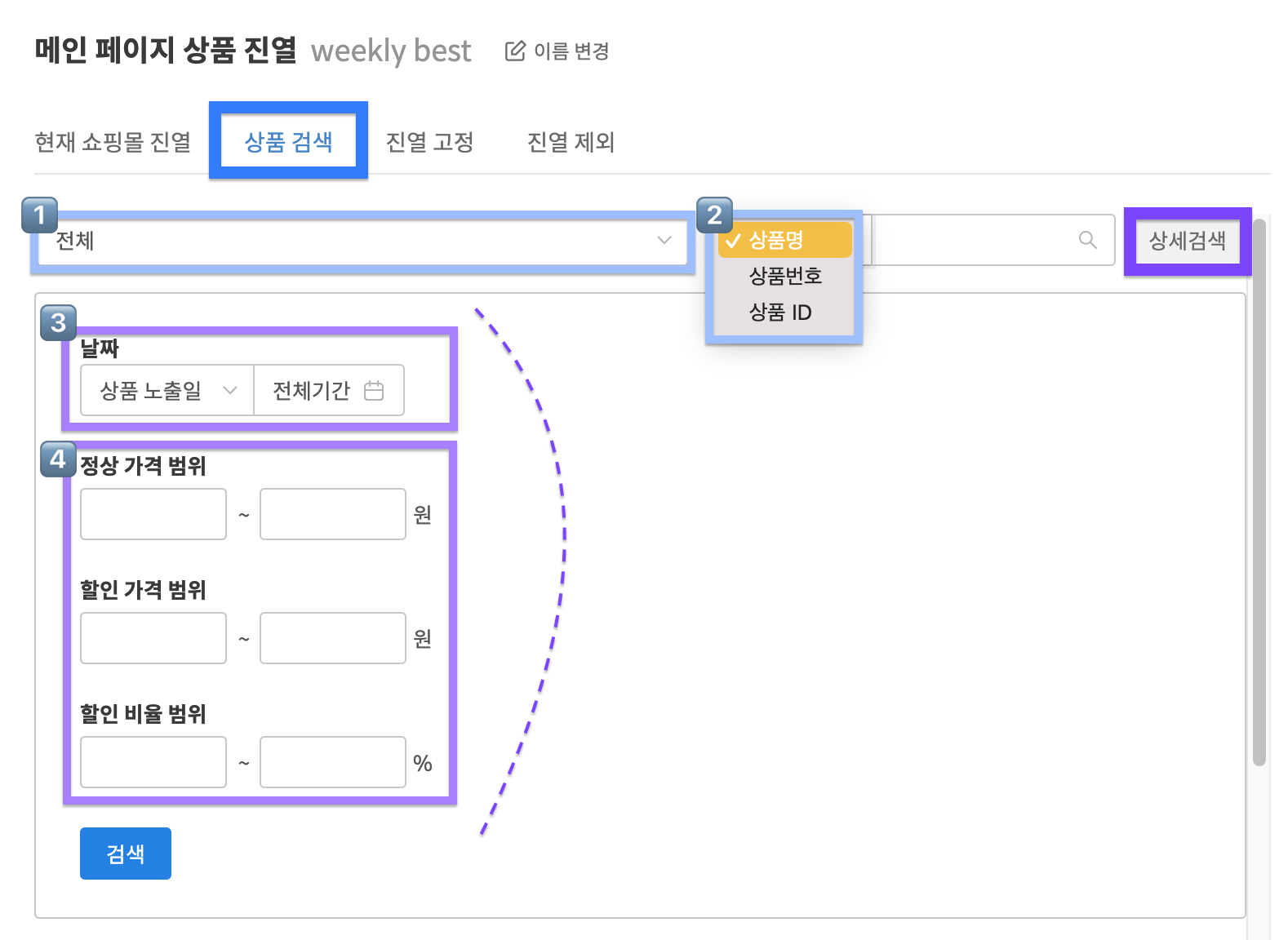
Task: Choose 상품번호 from the search type list
Action: pos(785,277)
